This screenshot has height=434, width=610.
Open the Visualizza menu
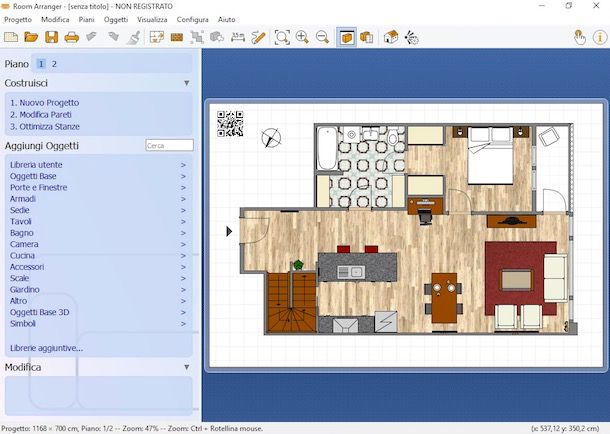tap(152, 19)
